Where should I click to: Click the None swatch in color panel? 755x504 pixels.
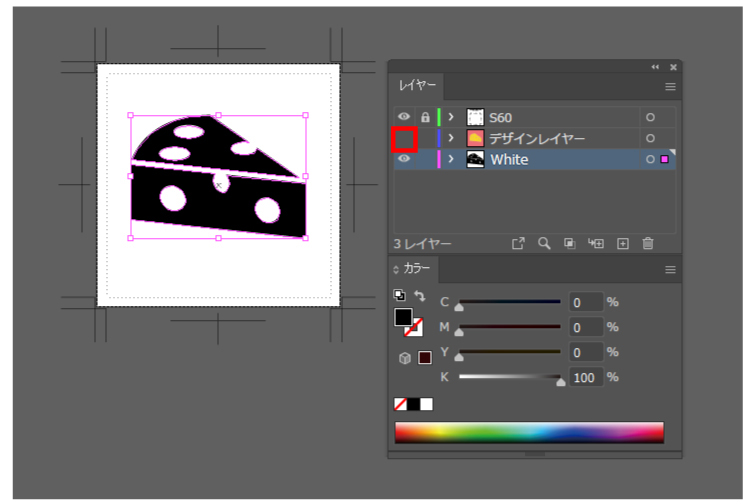pos(400,404)
